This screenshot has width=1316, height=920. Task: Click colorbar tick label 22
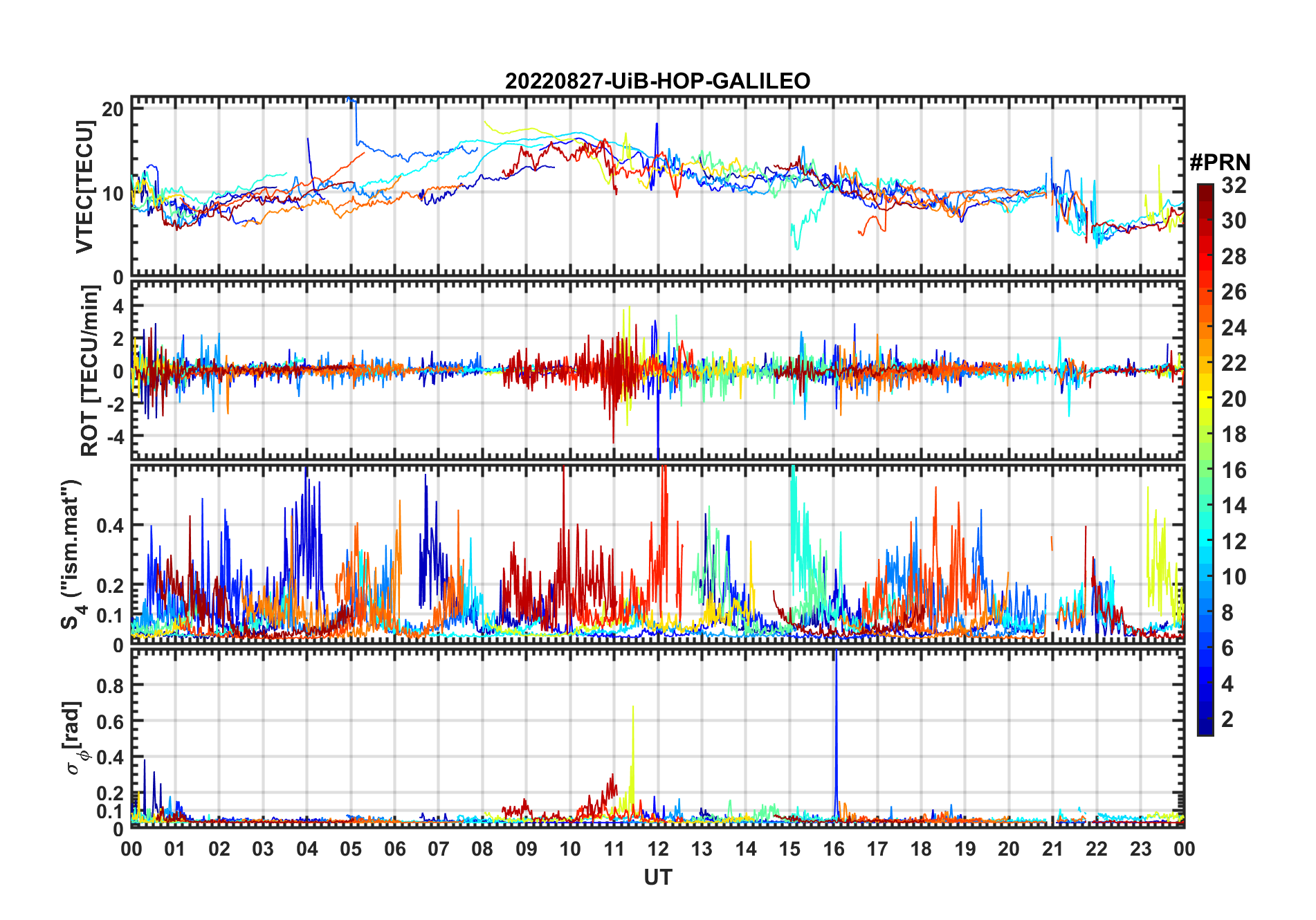click(1234, 363)
